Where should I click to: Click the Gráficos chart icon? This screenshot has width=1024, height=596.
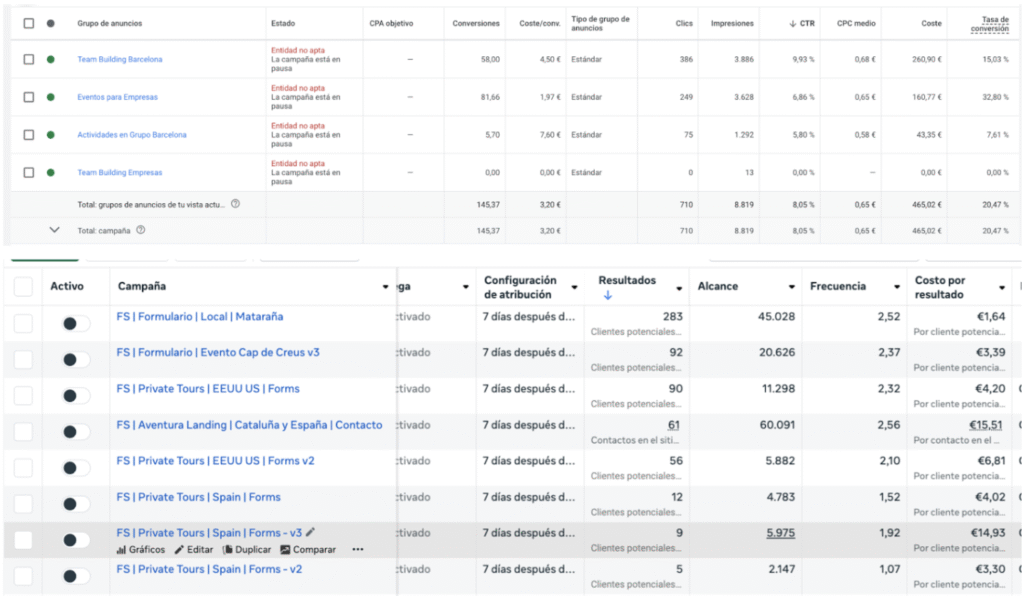pos(121,550)
